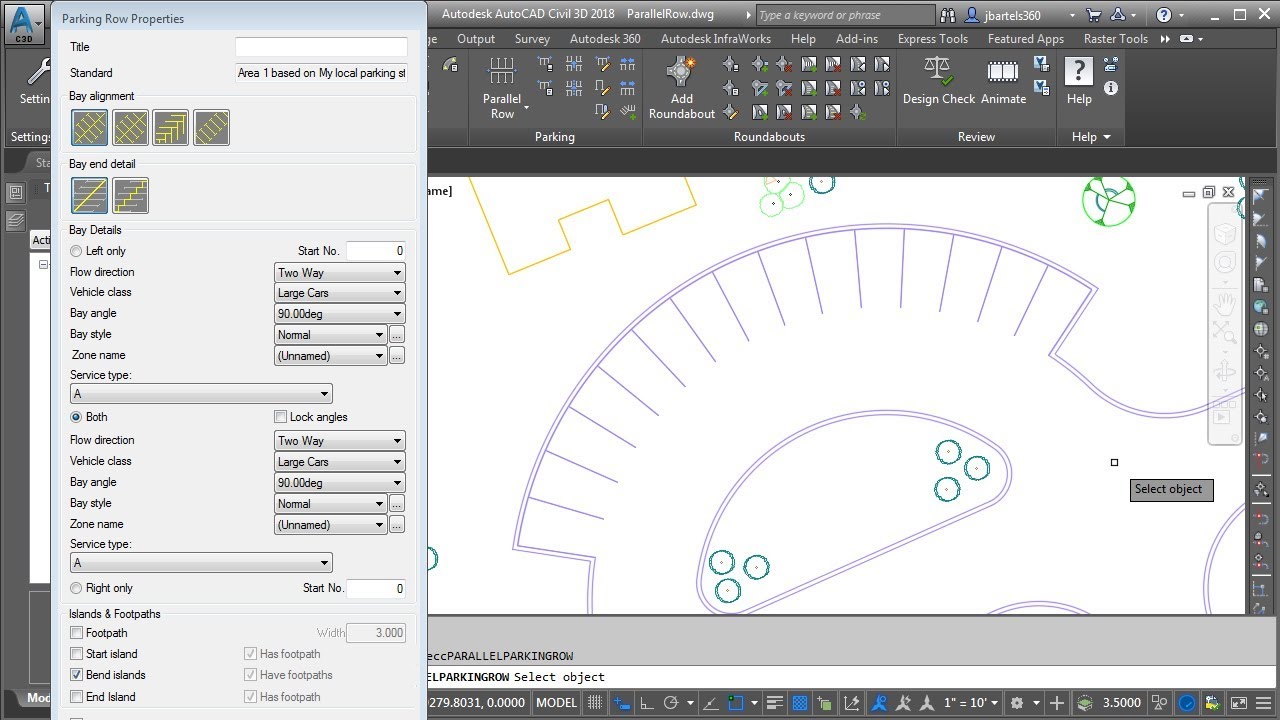Image resolution: width=1280 pixels, height=720 pixels.
Task: Select the Left only radio button
Action: [76, 251]
